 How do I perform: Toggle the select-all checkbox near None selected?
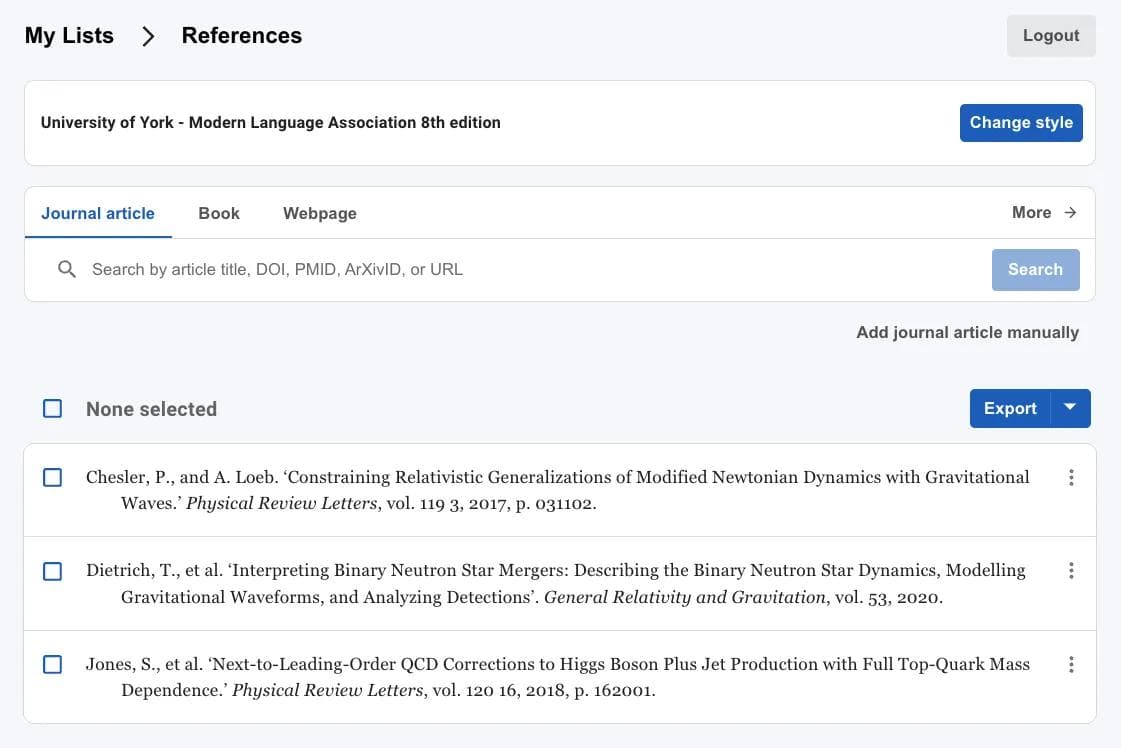[x=53, y=408]
